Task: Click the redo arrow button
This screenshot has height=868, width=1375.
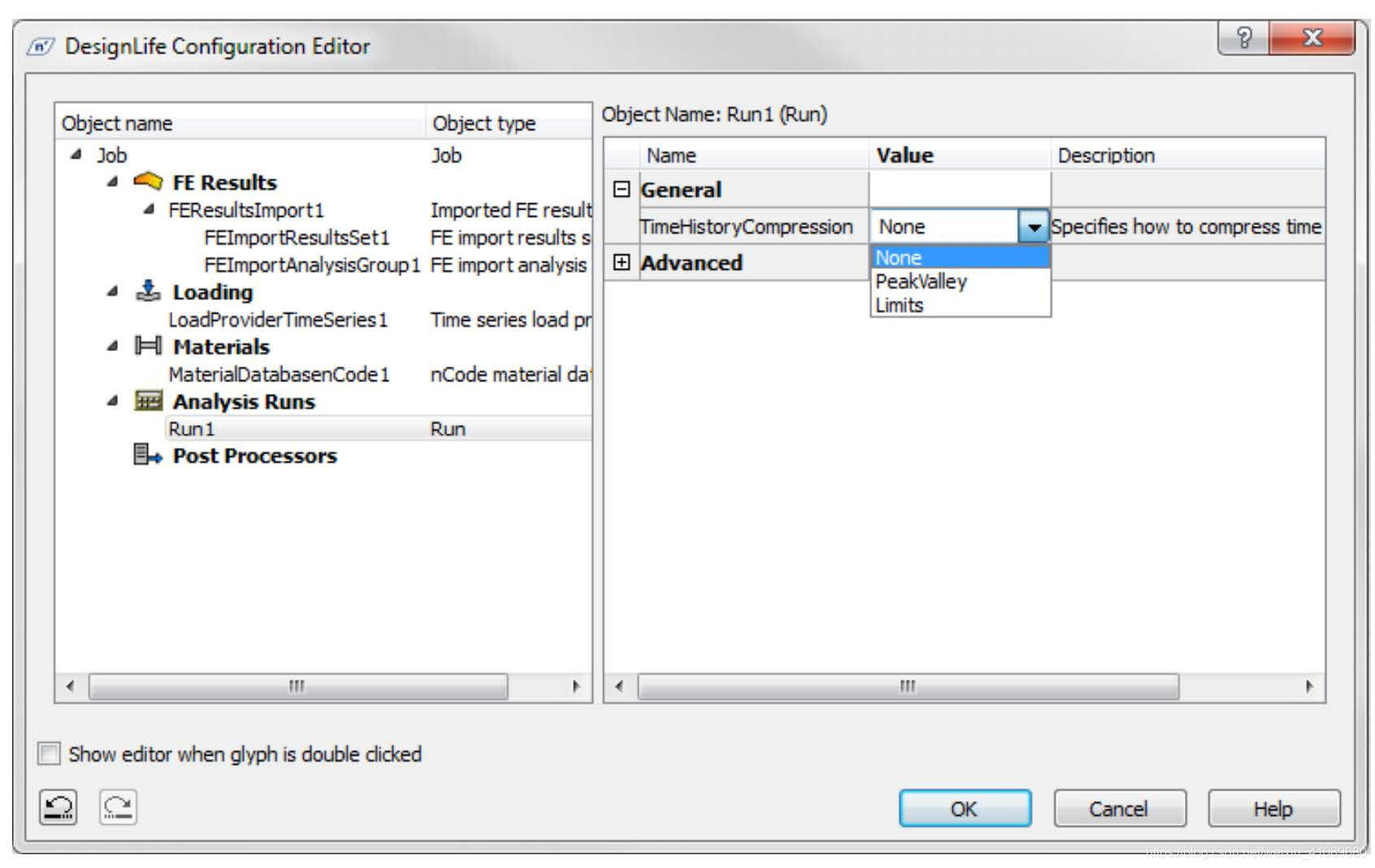Action: [119, 807]
